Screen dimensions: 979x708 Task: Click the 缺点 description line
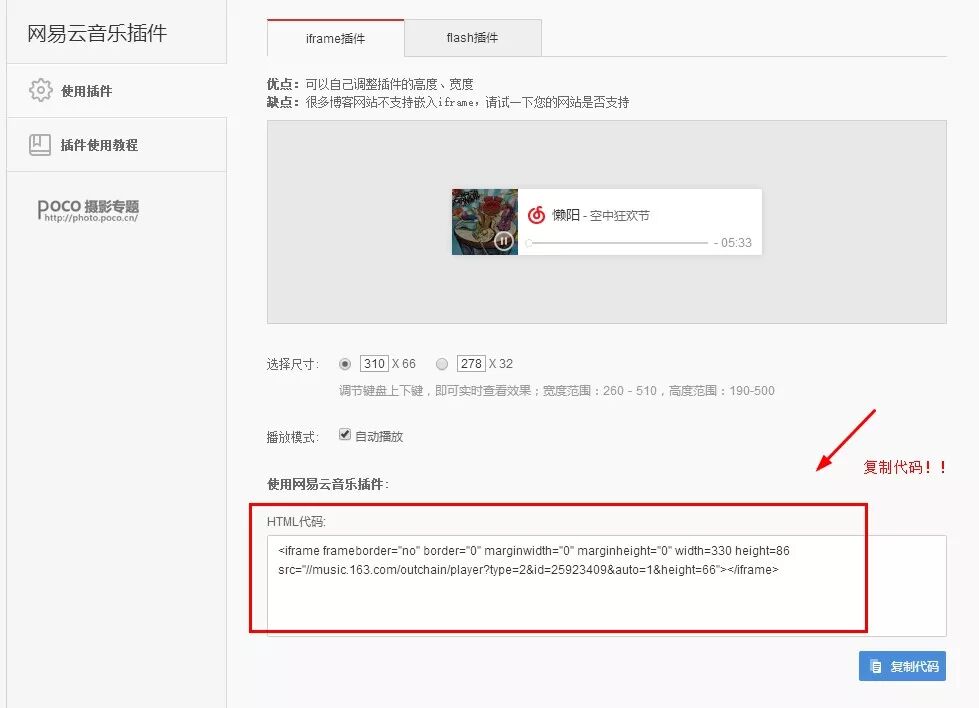[x=448, y=102]
